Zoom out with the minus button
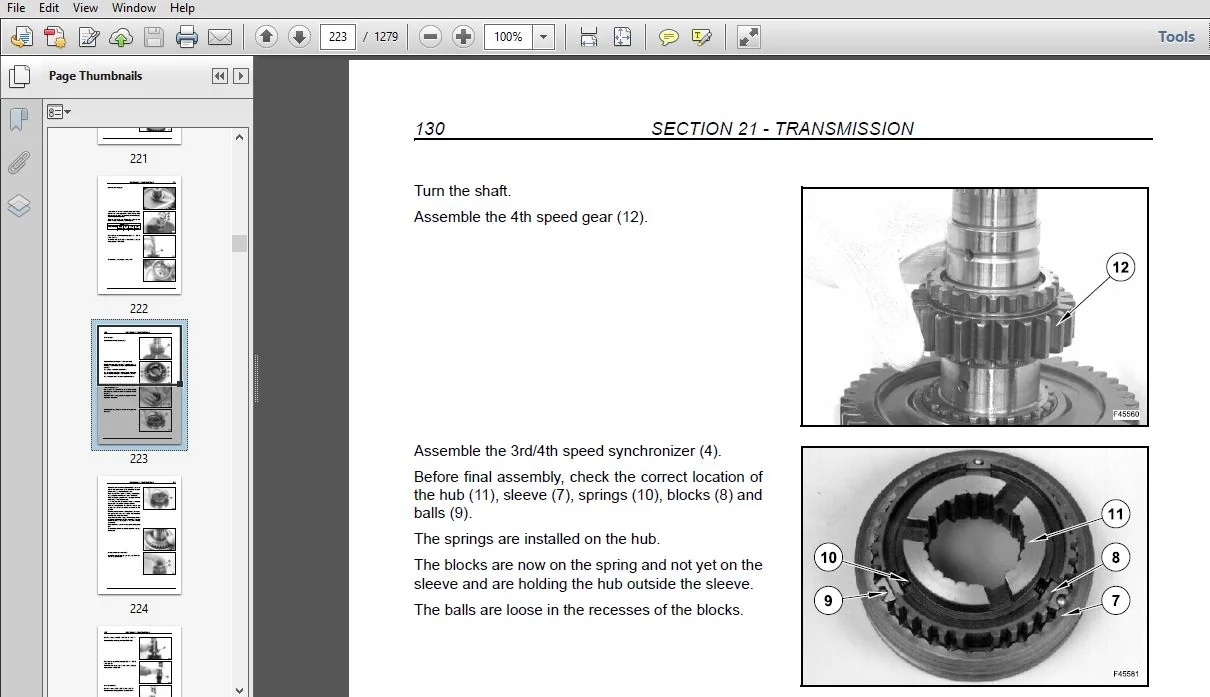This screenshot has height=697, width=1210. click(431, 37)
